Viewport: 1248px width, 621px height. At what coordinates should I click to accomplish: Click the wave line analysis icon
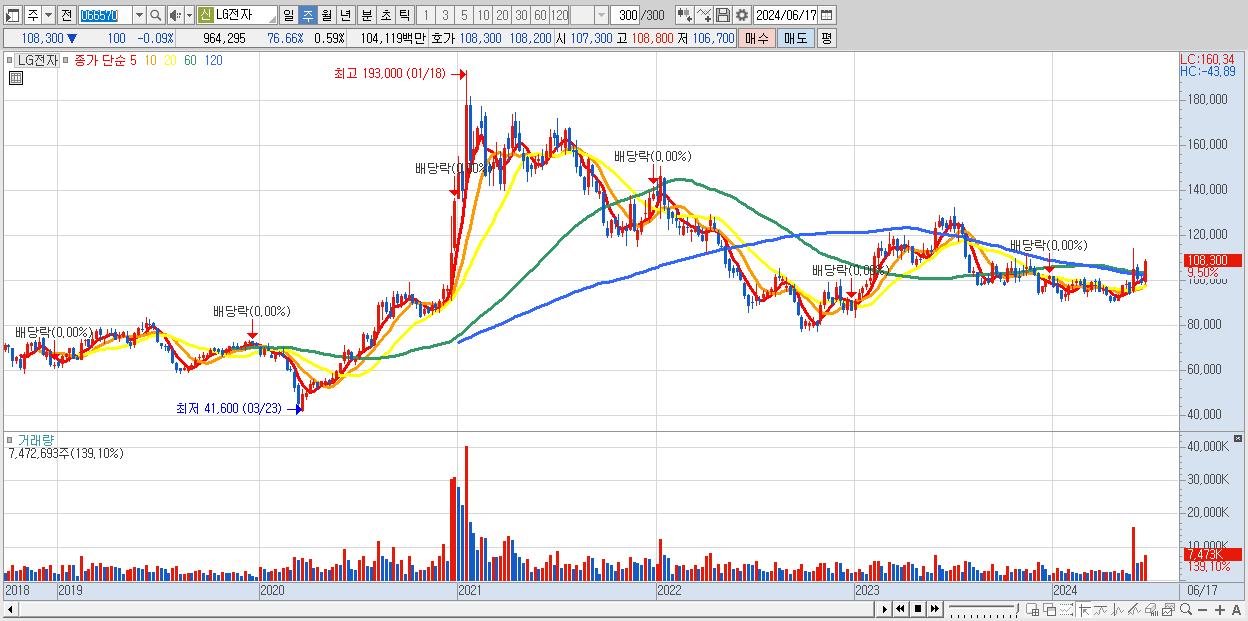point(1118,610)
